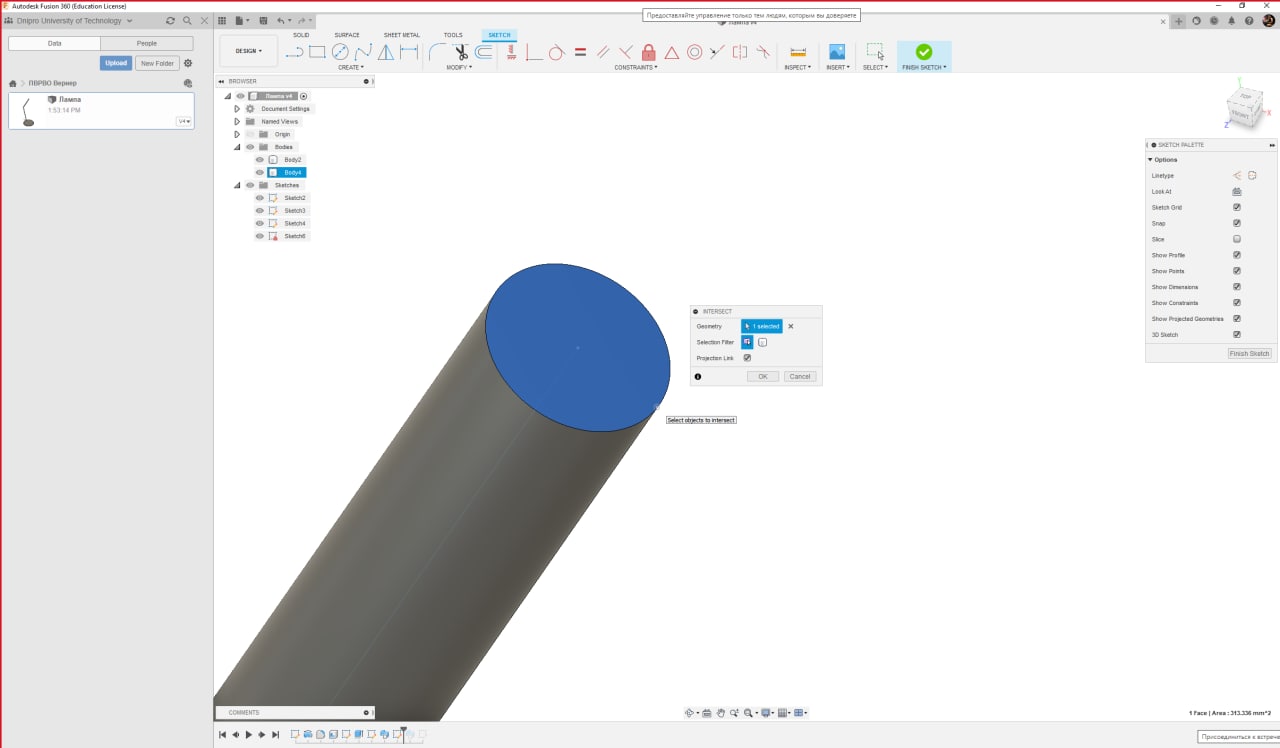Select the Trim scissors tool
This screenshot has width=1280, height=748.
click(460, 52)
